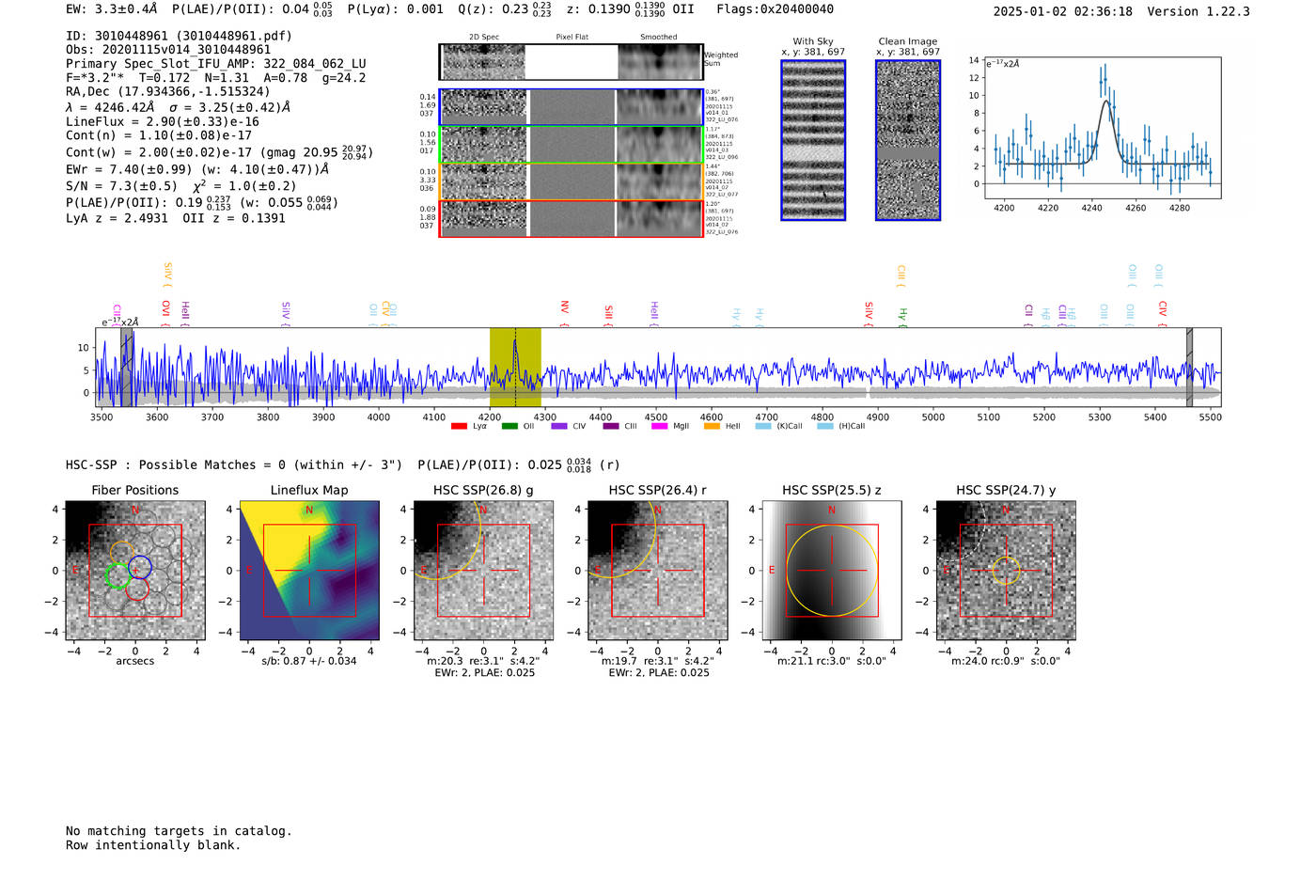This screenshot has height=896, width=1316.
Task: Click the green OII legend swatch
Action: click(x=509, y=426)
